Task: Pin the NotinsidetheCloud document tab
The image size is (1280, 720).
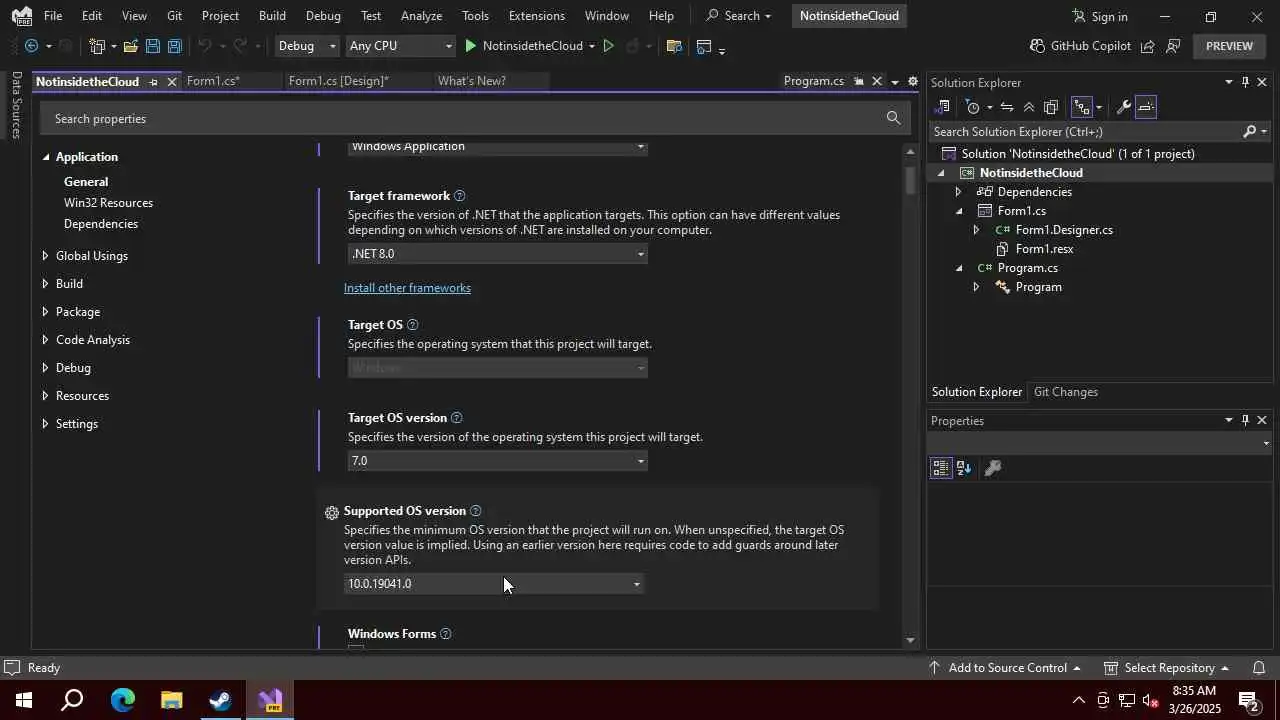Action: point(153,82)
